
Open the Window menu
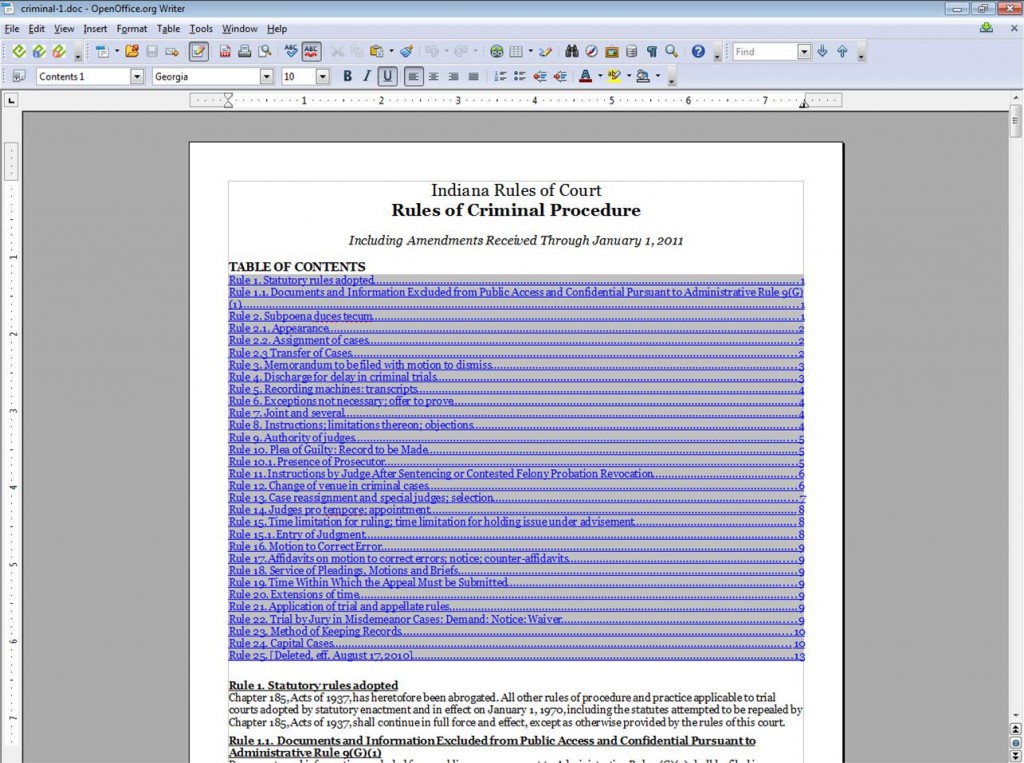click(x=240, y=29)
